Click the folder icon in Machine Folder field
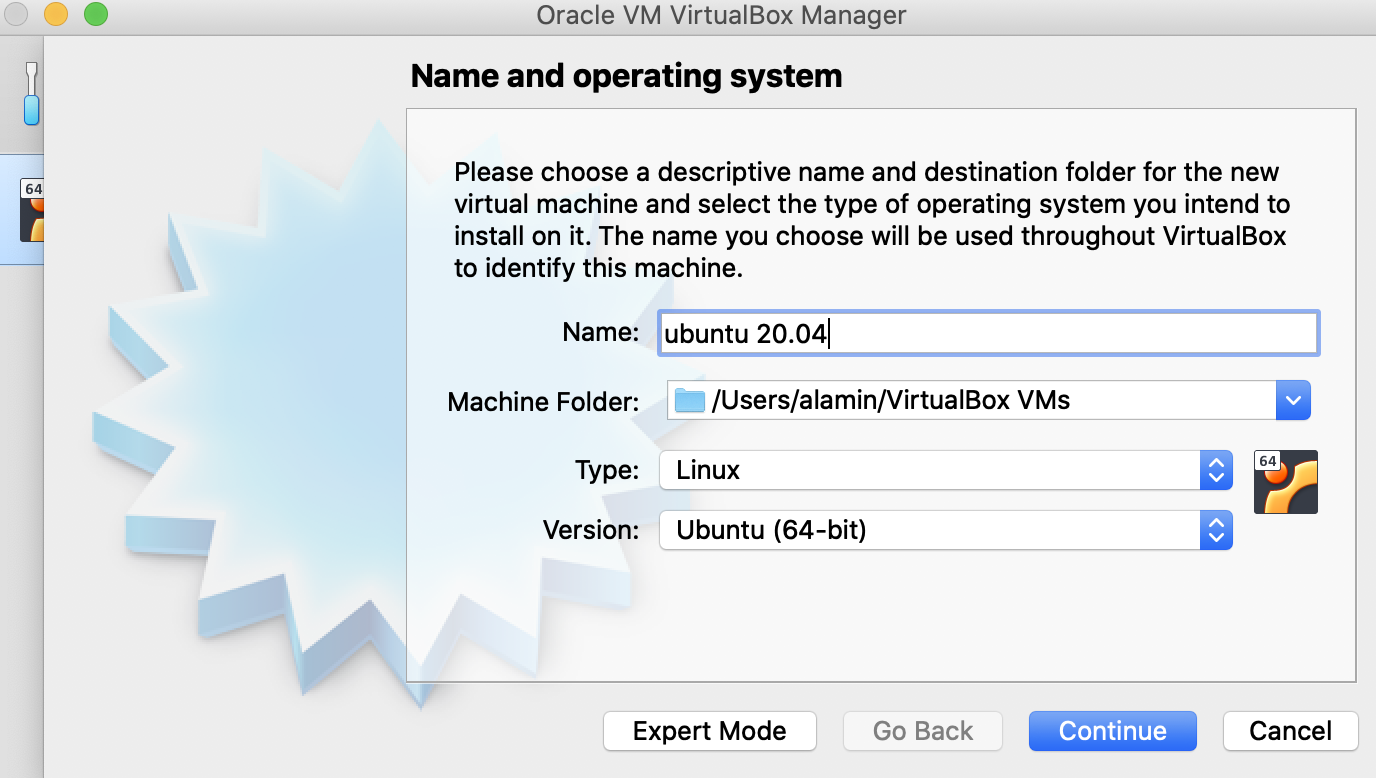Screen dimensions: 1376x778 690,401
